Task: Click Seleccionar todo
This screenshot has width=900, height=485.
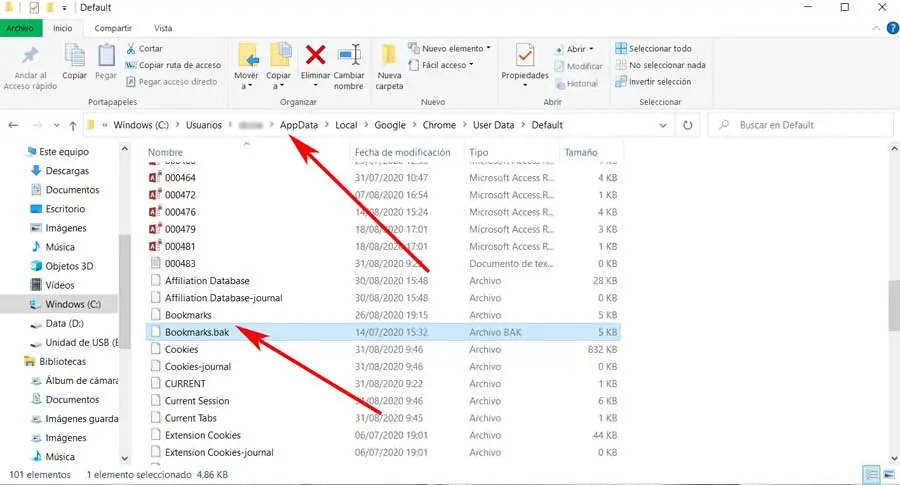Action: click(653, 49)
